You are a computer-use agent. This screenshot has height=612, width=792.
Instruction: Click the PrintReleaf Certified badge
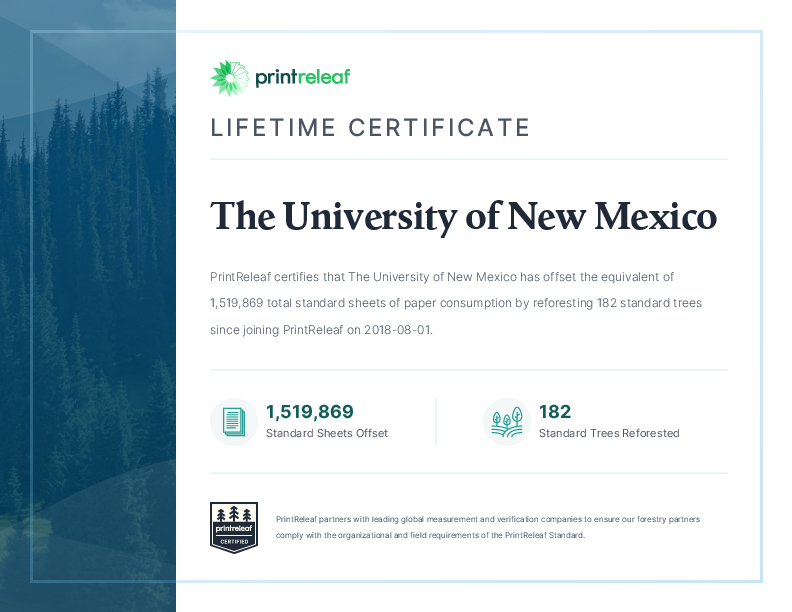click(234, 527)
